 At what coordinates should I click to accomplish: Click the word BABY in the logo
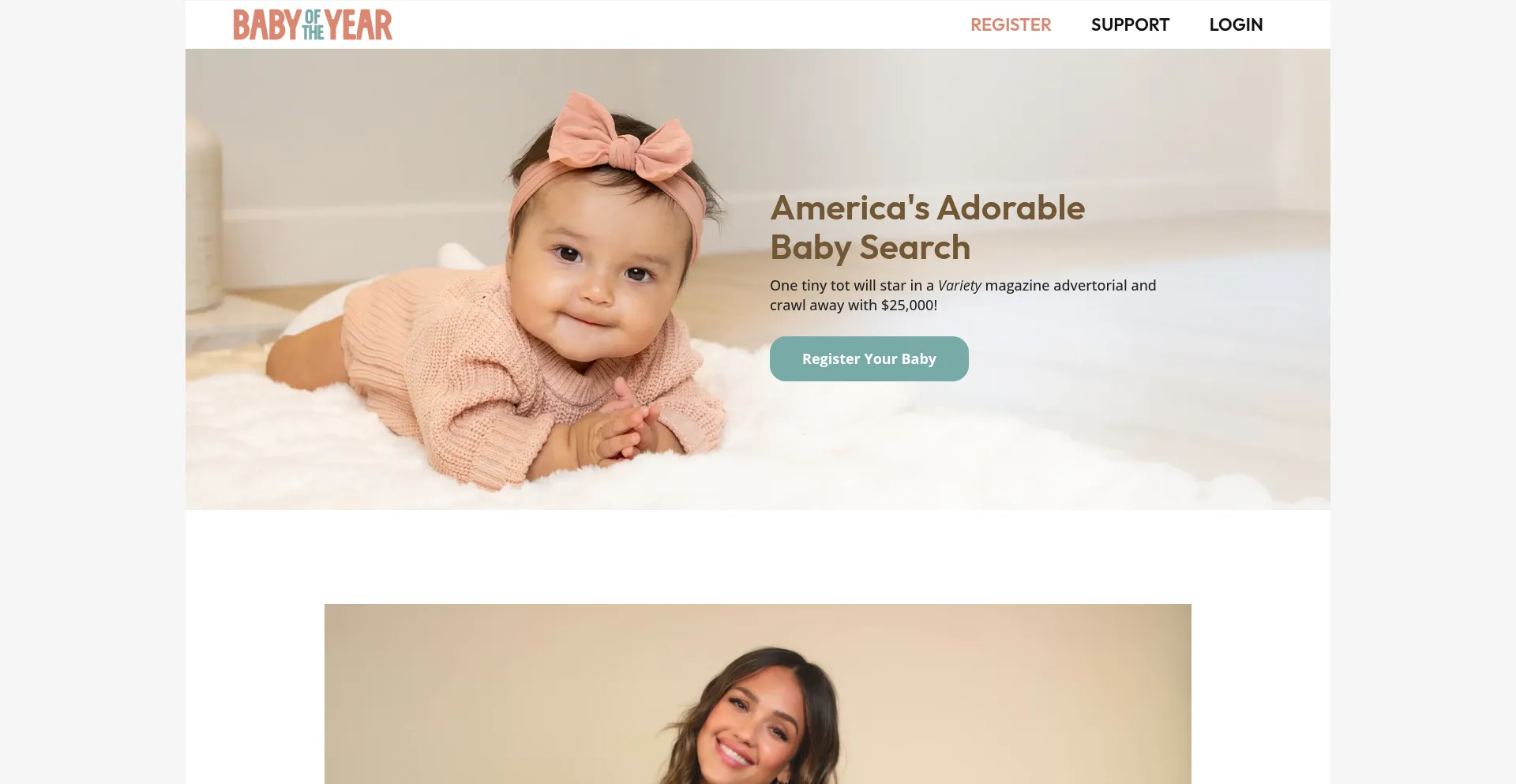pos(267,24)
